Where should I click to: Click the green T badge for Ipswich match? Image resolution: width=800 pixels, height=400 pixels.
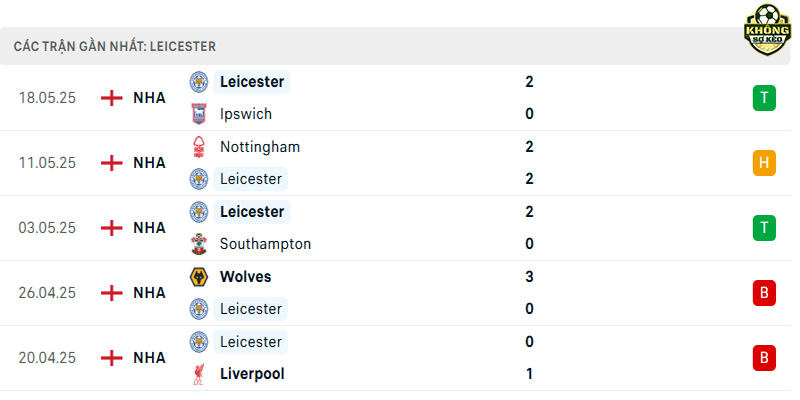pyautogui.click(x=764, y=98)
